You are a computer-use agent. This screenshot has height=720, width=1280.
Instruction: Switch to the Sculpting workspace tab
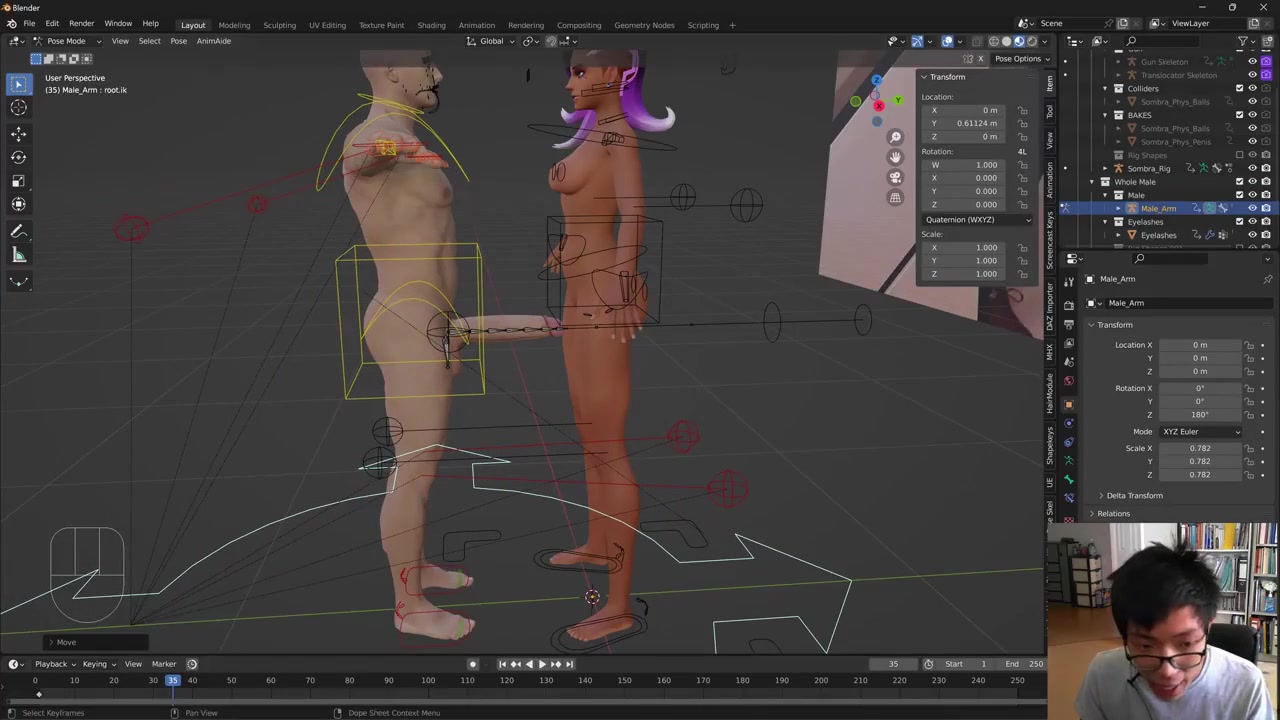click(x=279, y=25)
